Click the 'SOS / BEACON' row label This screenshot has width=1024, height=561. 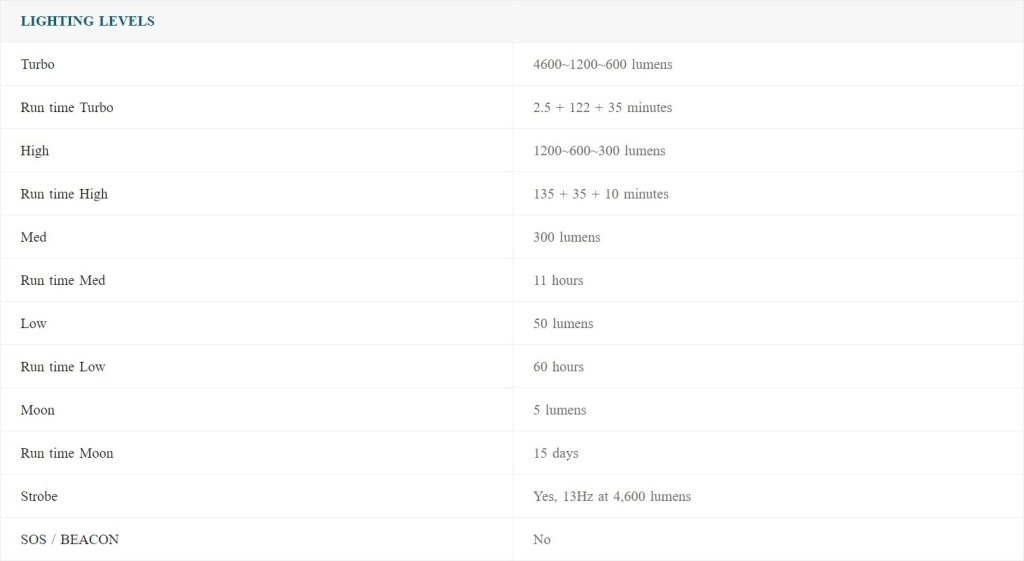tap(70, 539)
